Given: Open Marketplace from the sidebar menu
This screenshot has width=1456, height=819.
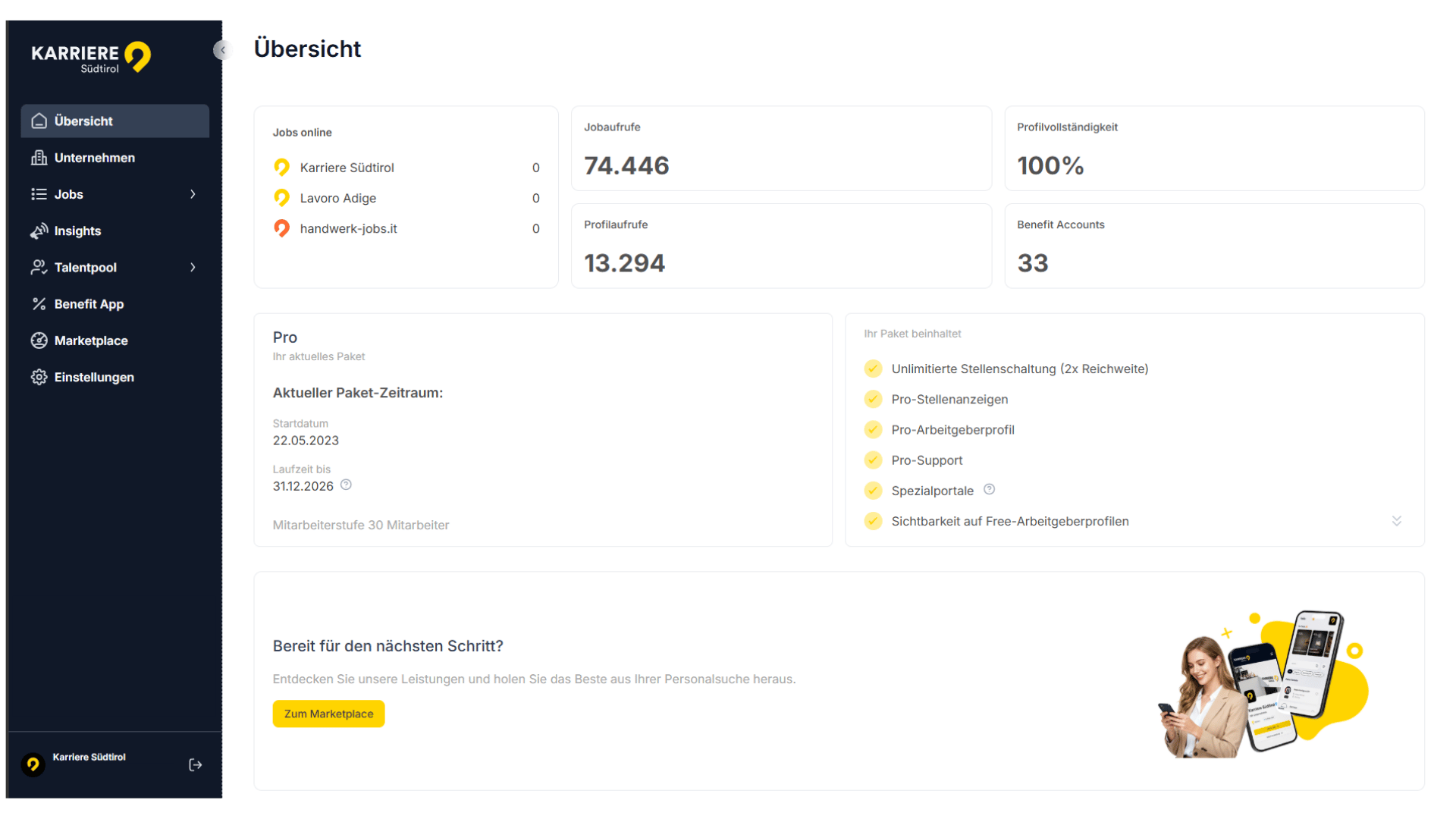Looking at the screenshot, I should [115, 340].
